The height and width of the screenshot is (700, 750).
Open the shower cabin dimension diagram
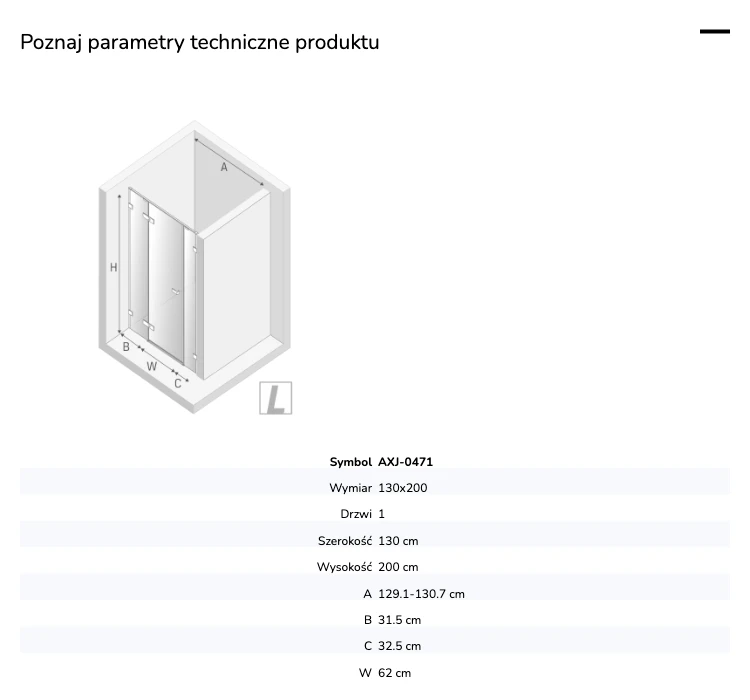click(x=195, y=267)
